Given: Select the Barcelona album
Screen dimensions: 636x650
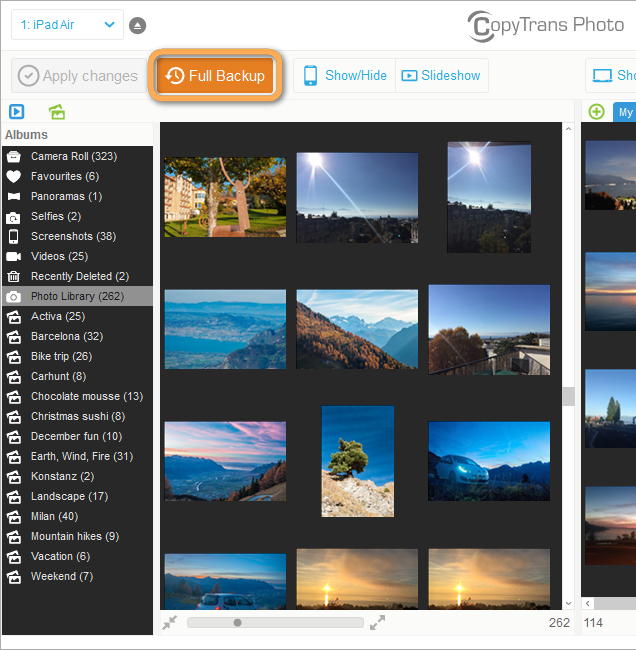Looking at the screenshot, I should (66, 336).
